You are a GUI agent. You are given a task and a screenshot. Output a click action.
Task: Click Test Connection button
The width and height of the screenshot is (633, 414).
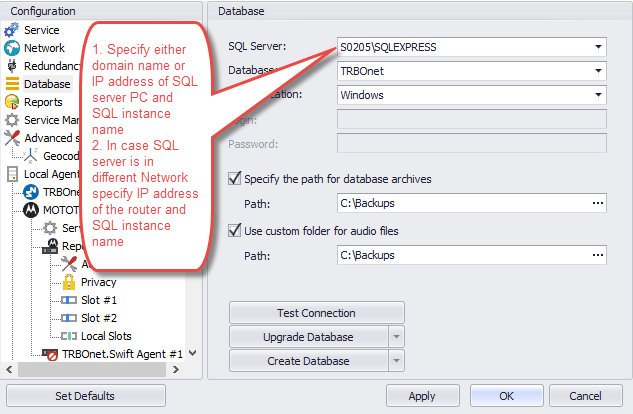pos(316,313)
